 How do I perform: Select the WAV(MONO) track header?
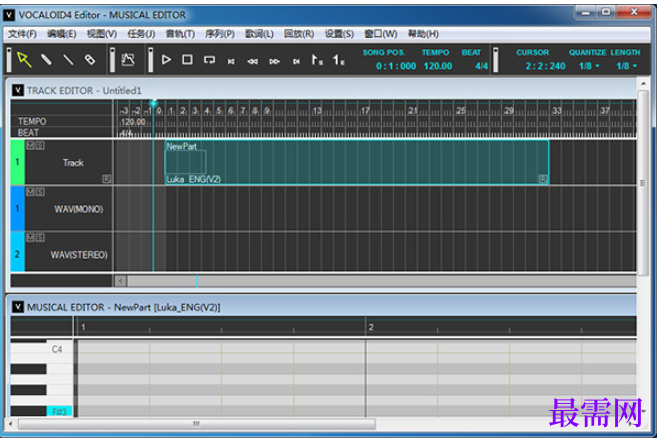point(78,209)
